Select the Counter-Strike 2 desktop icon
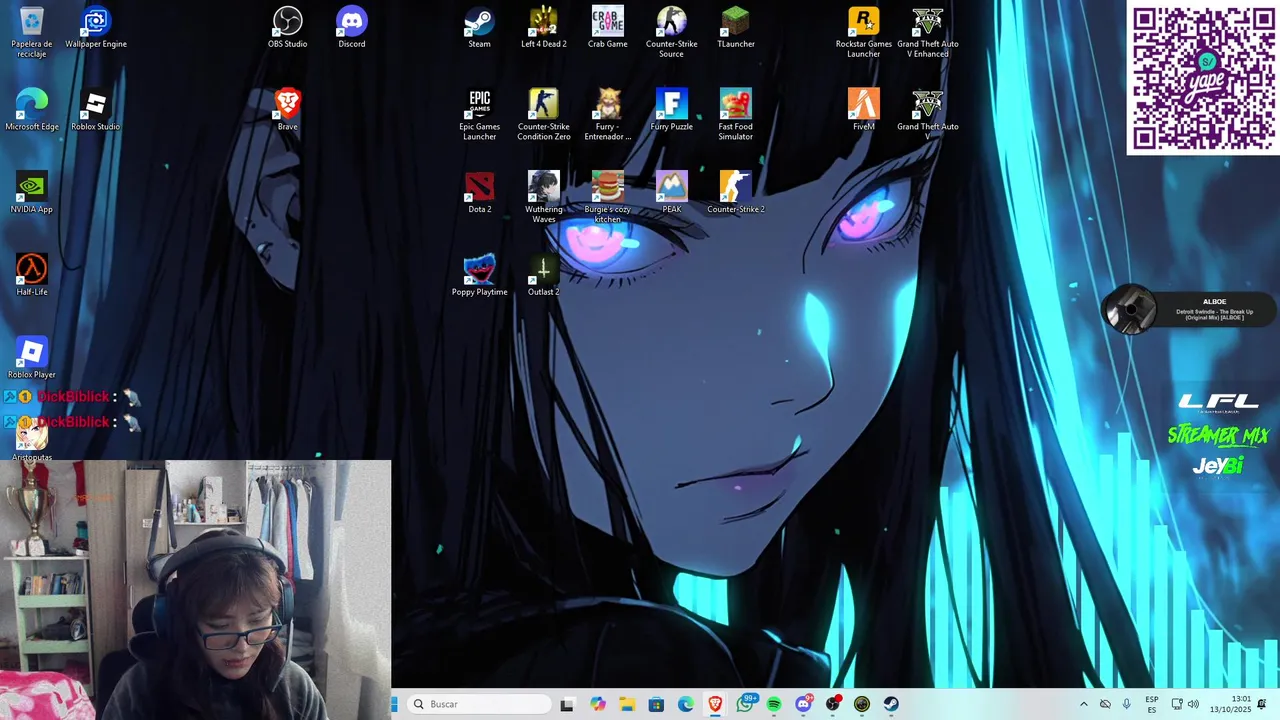The width and height of the screenshot is (1280, 720). pos(736,193)
